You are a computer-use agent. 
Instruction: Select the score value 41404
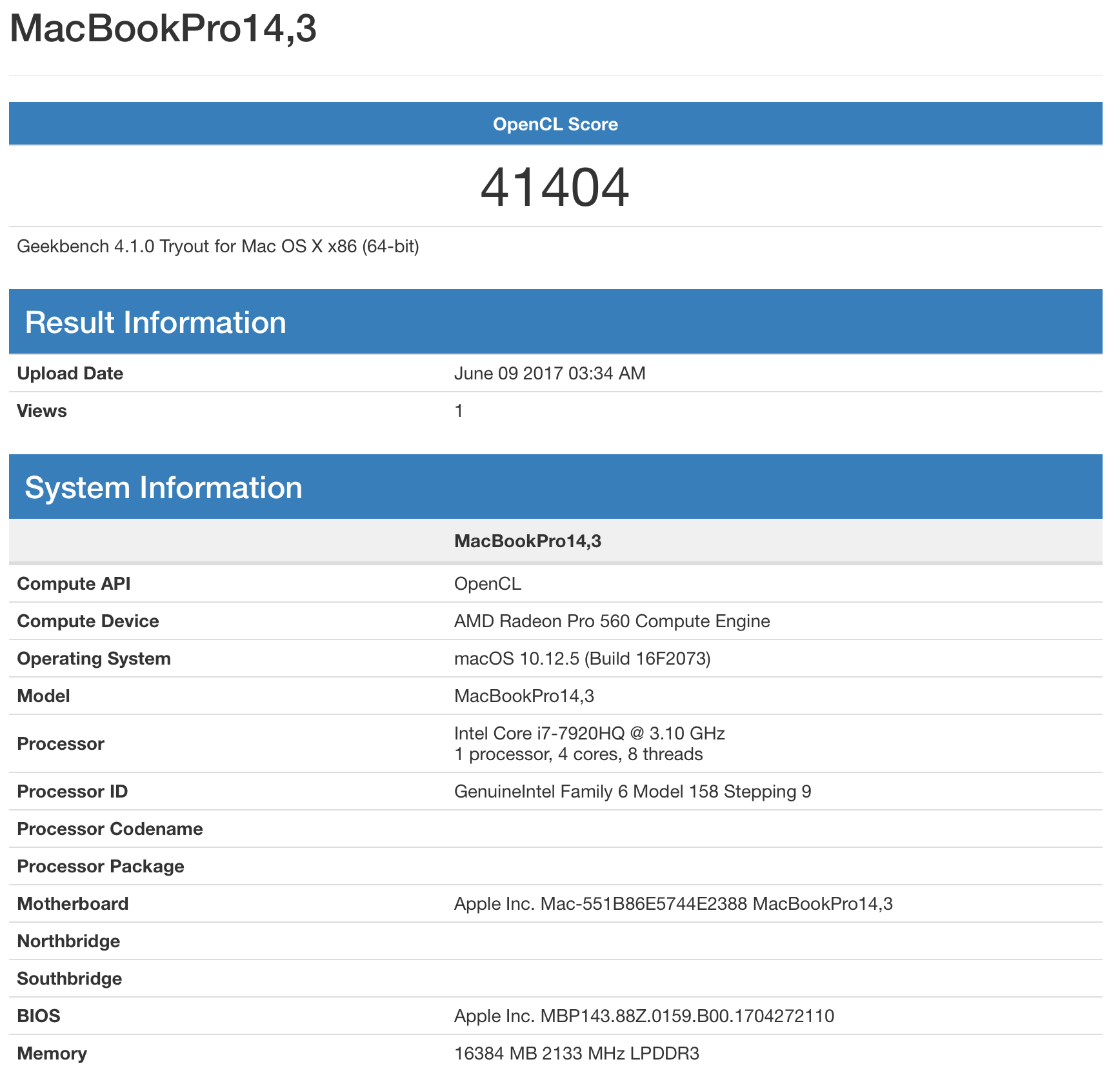[x=555, y=187]
